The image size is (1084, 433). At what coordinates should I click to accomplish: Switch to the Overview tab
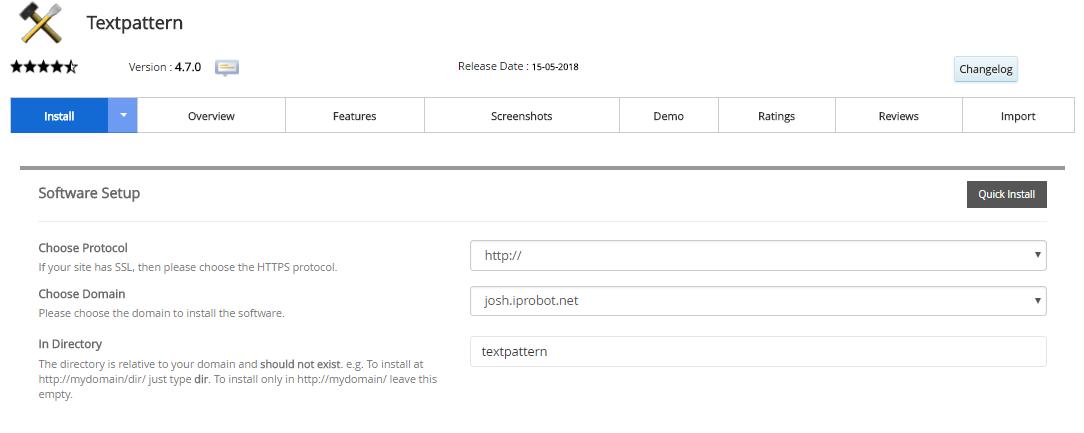tap(212, 116)
